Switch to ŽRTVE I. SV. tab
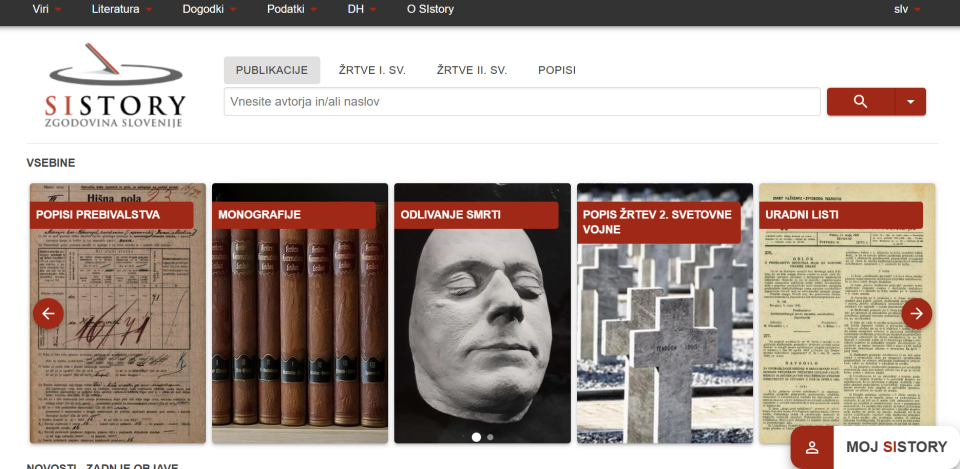This screenshot has height=469, width=960. [x=372, y=70]
